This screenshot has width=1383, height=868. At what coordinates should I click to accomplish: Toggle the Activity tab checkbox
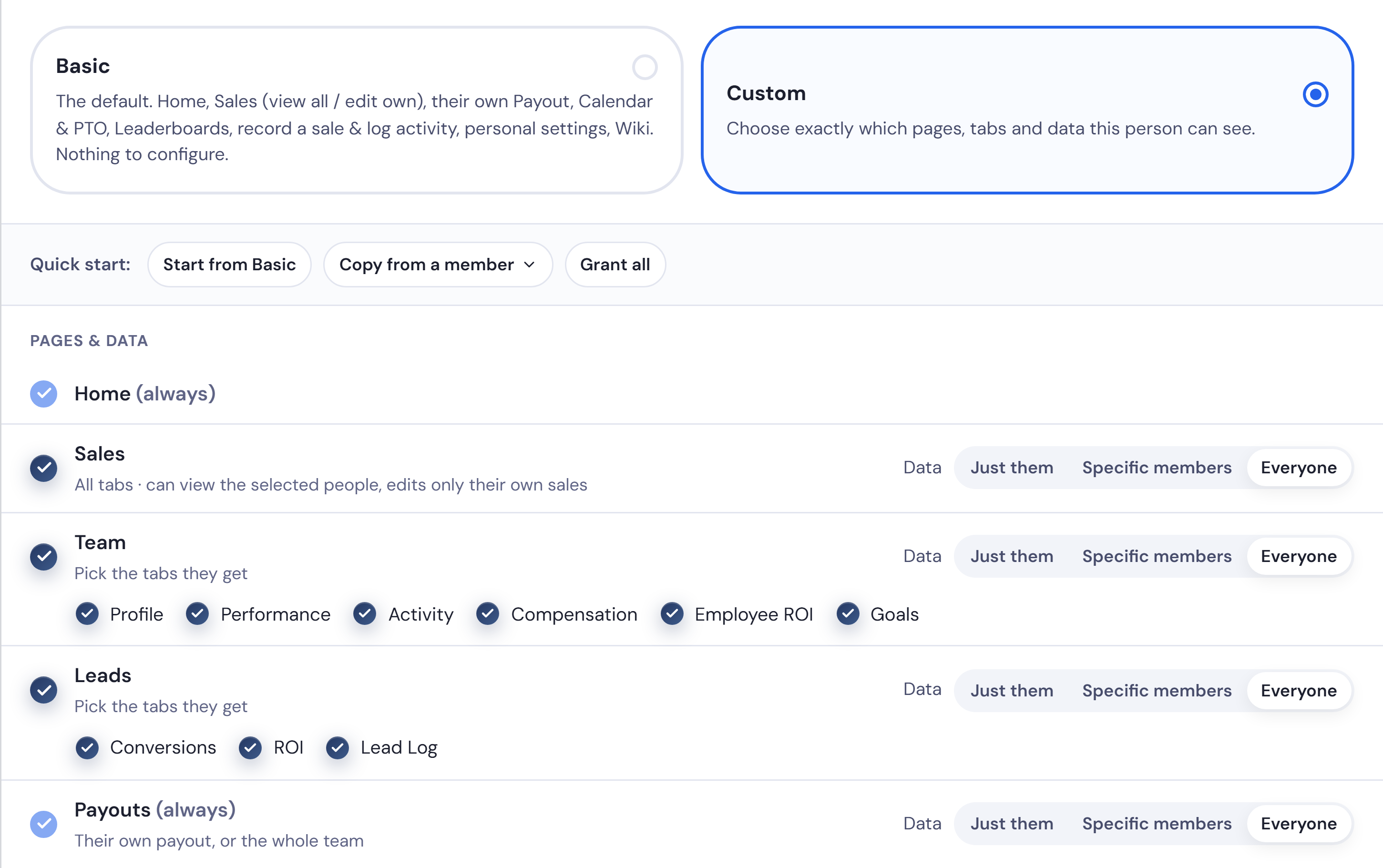click(365, 613)
